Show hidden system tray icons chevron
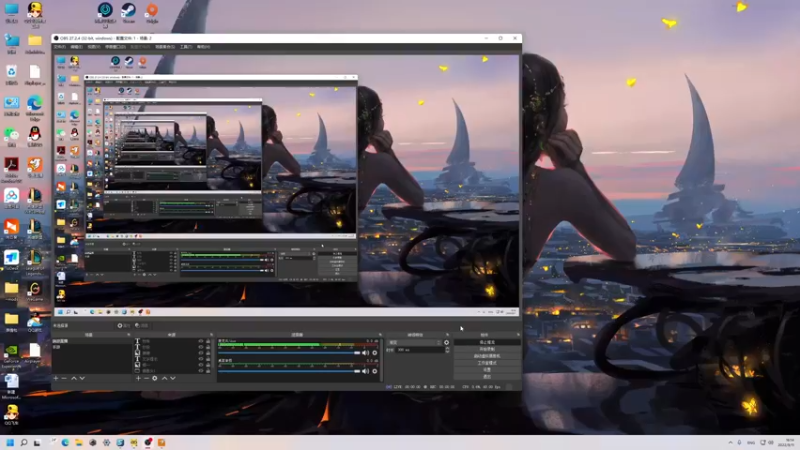The height and width of the screenshot is (450, 800). (730, 442)
